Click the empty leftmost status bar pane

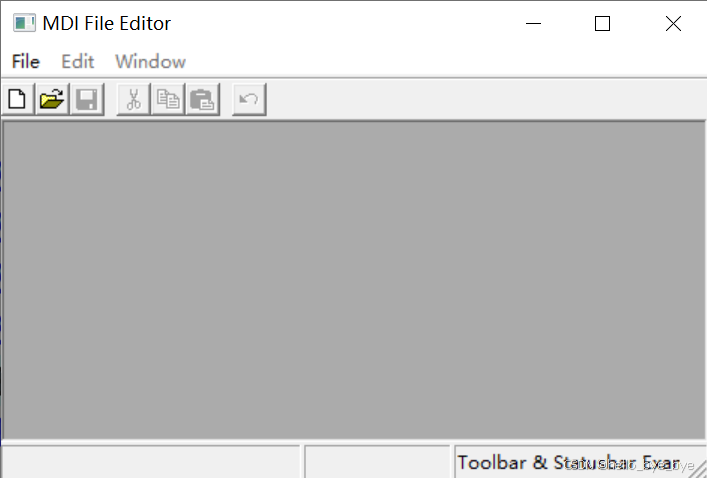coord(151,462)
